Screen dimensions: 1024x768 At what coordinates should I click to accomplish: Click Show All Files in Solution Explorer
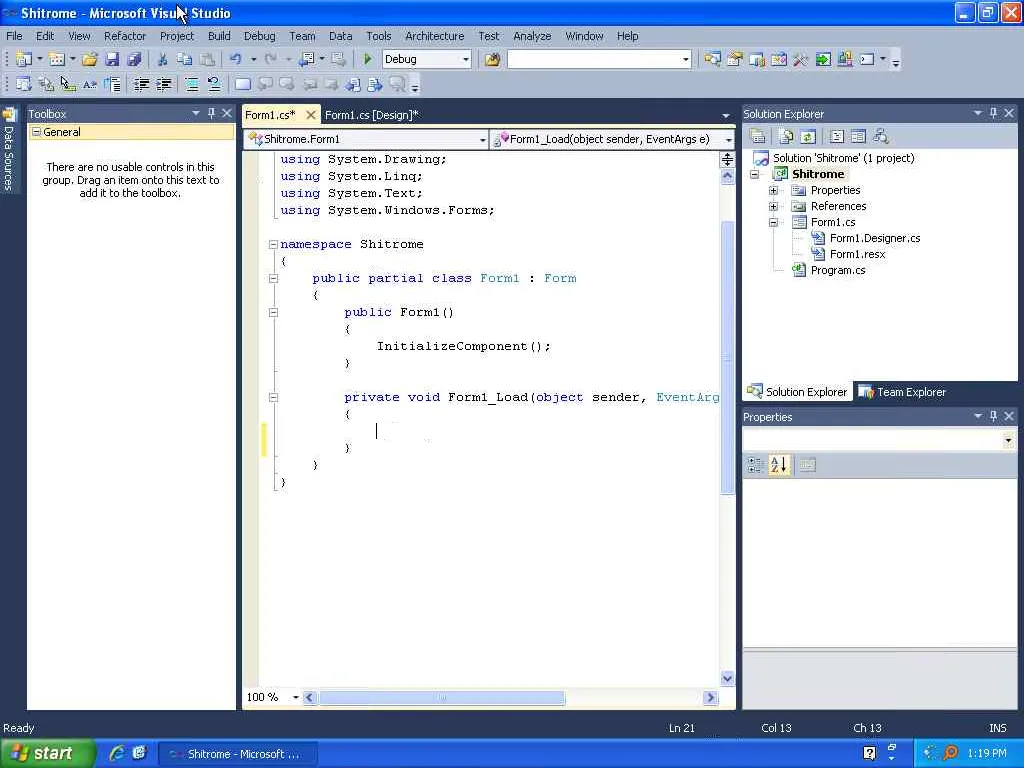pyautogui.click(x=787, y=137)
